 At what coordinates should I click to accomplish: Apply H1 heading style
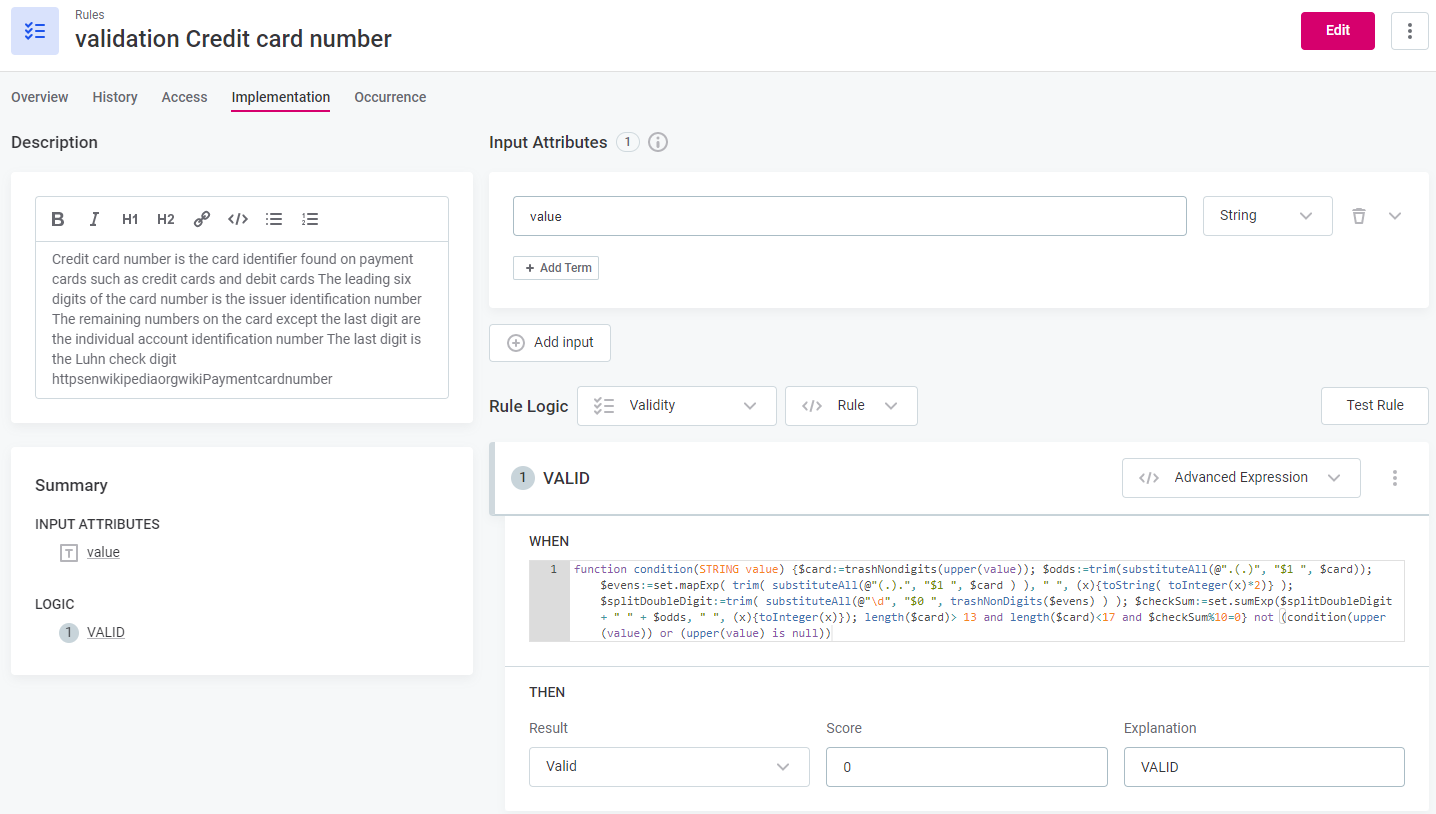130,219
